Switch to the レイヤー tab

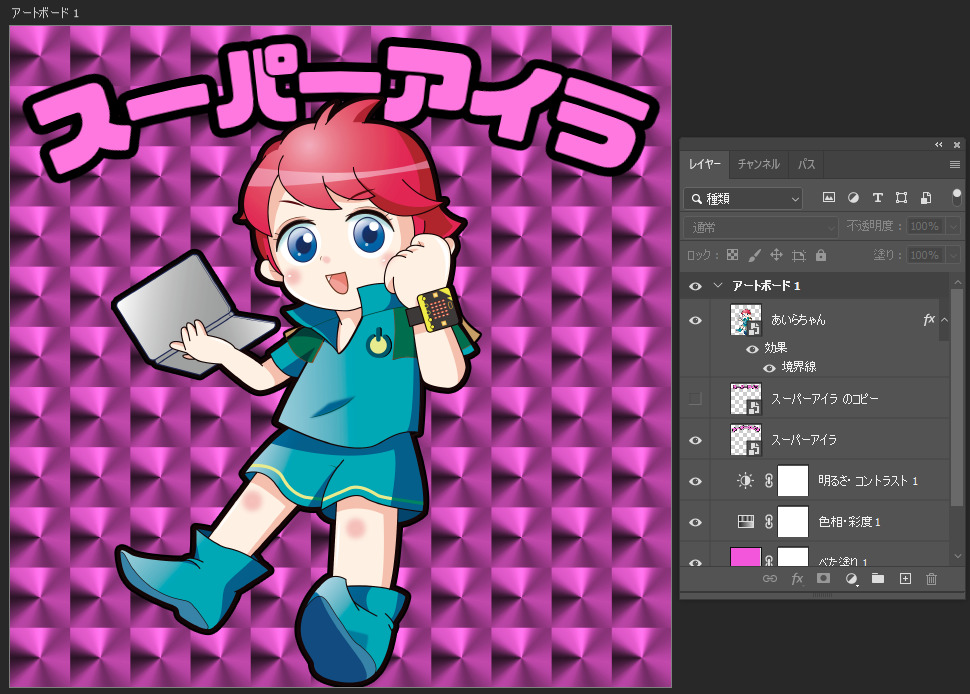705,164
